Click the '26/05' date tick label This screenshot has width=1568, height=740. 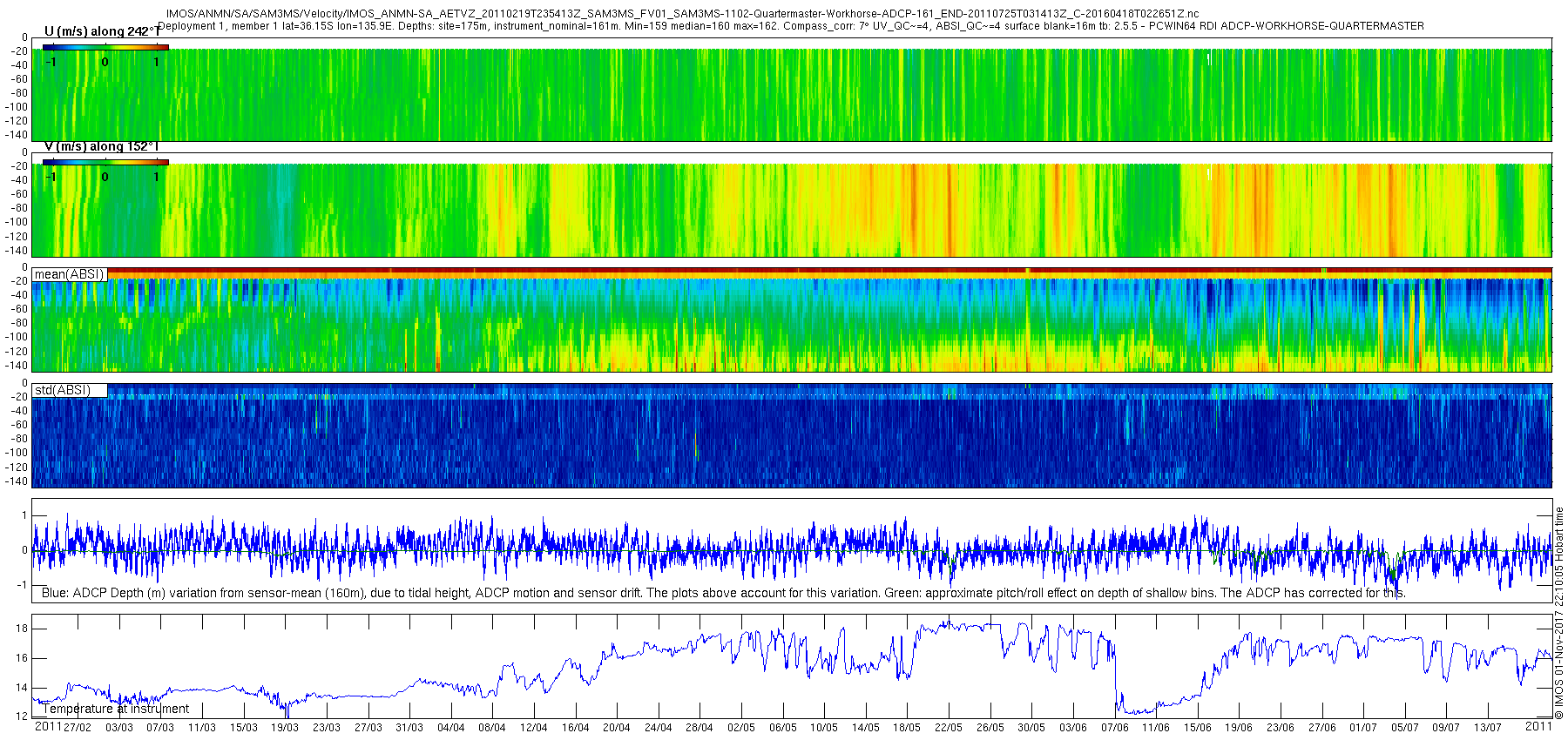990,728
